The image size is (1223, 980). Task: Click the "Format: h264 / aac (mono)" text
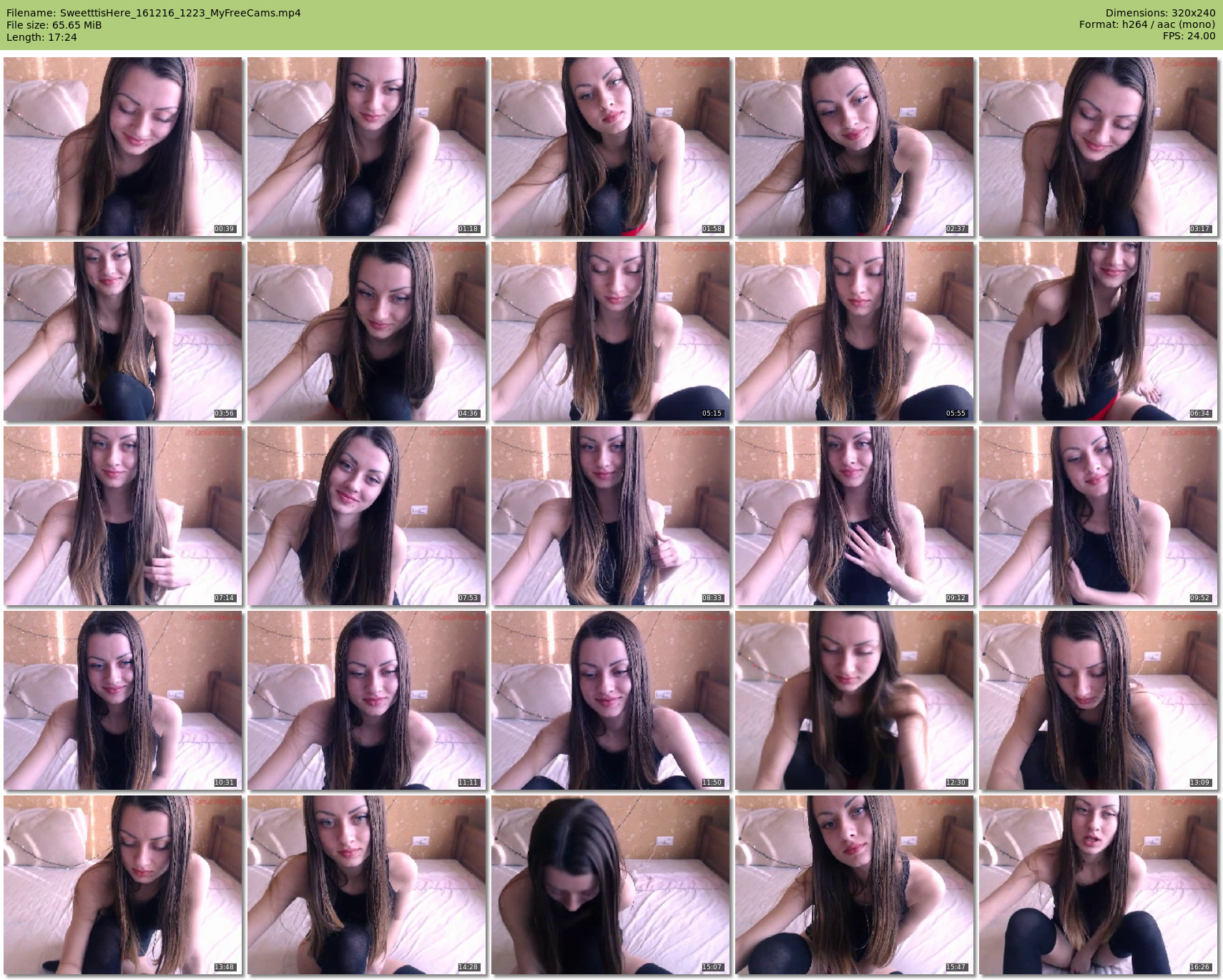click(x=1147, y=24)
